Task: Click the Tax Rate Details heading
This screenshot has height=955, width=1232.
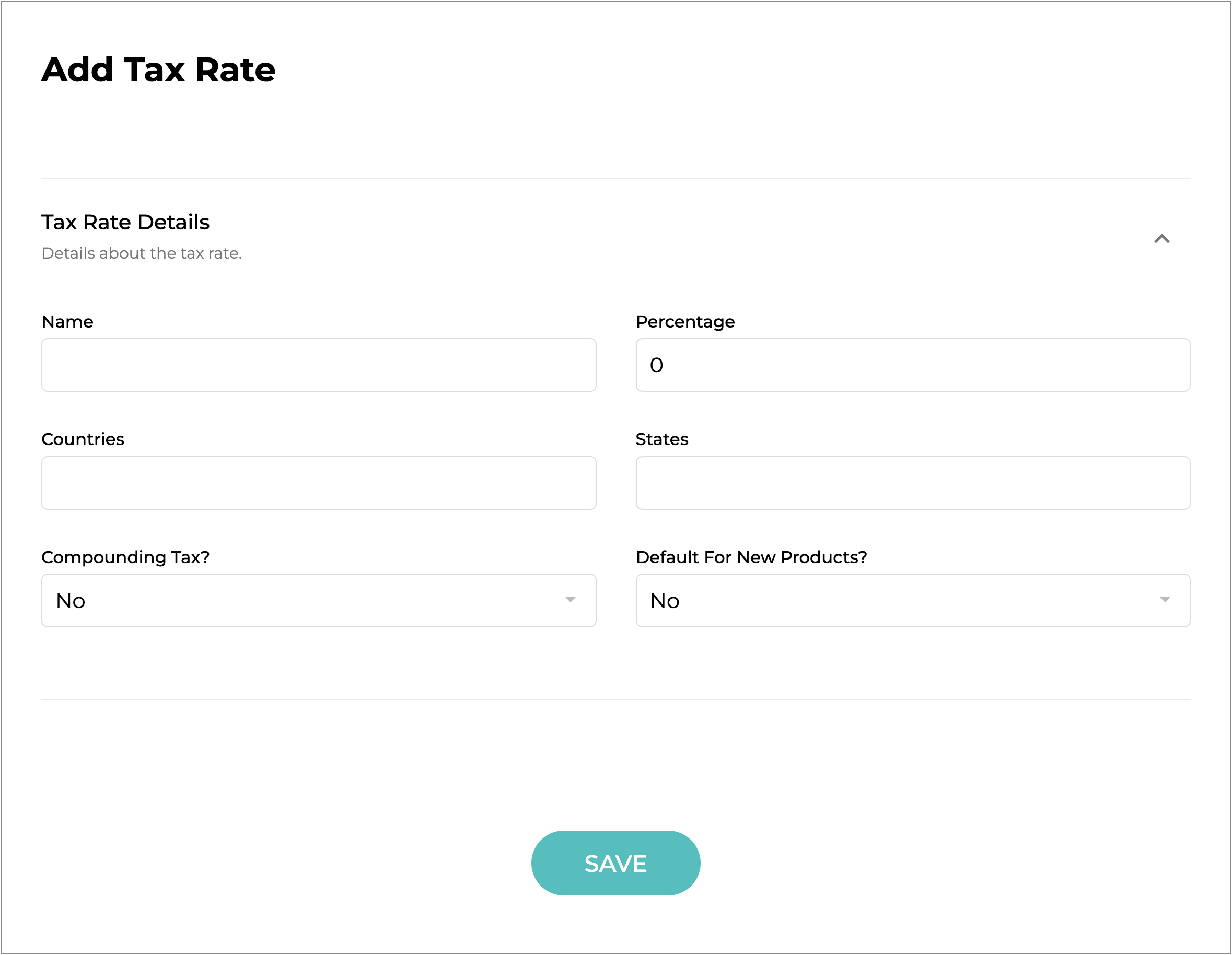Action: click(125, 222)
